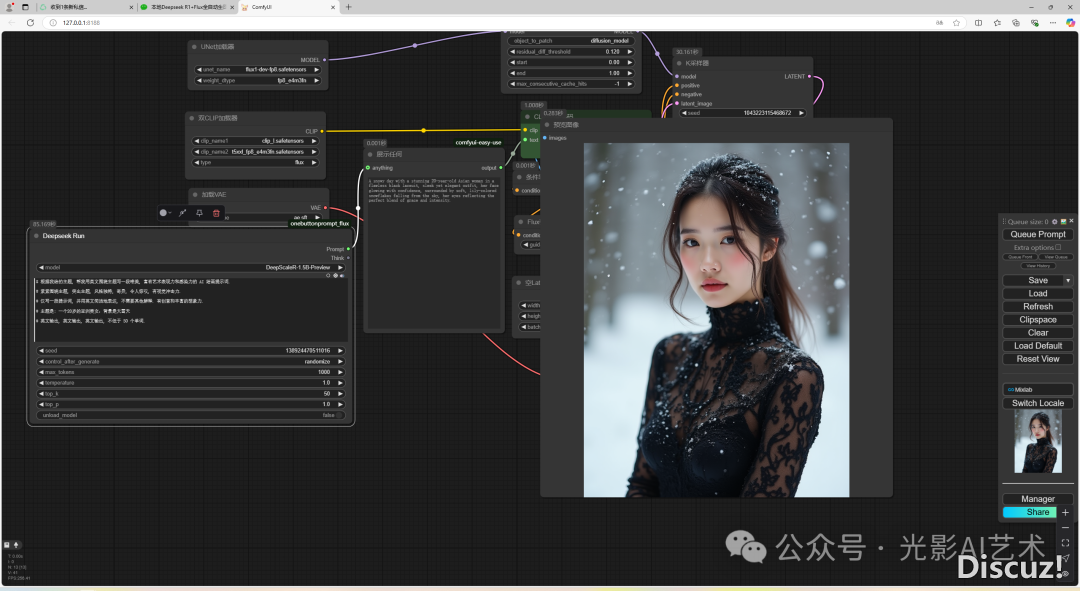Open unet_name model selector
The height and width of the screenshot is (591, 1080).
coord(258,70)
